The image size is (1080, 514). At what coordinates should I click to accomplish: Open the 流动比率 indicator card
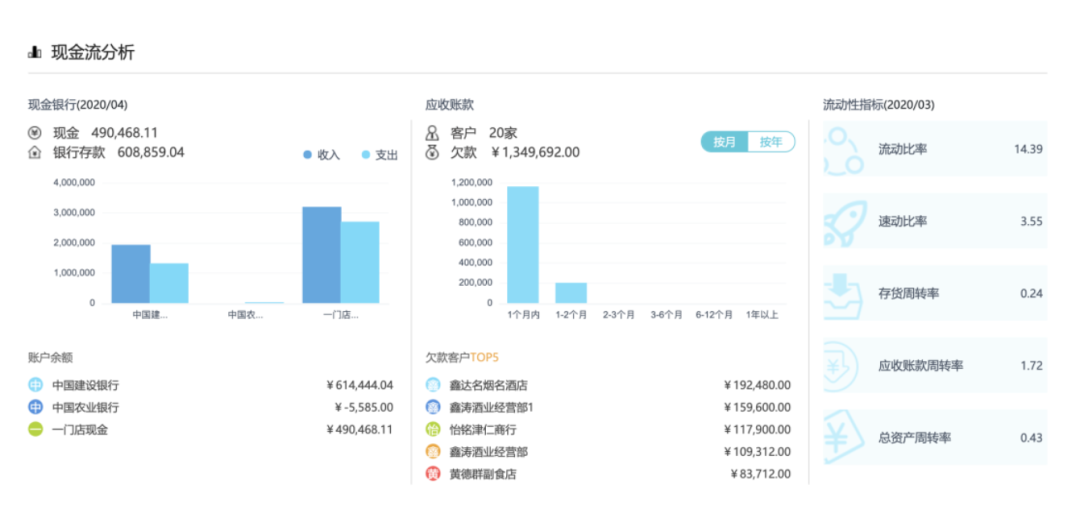point(934,149)
